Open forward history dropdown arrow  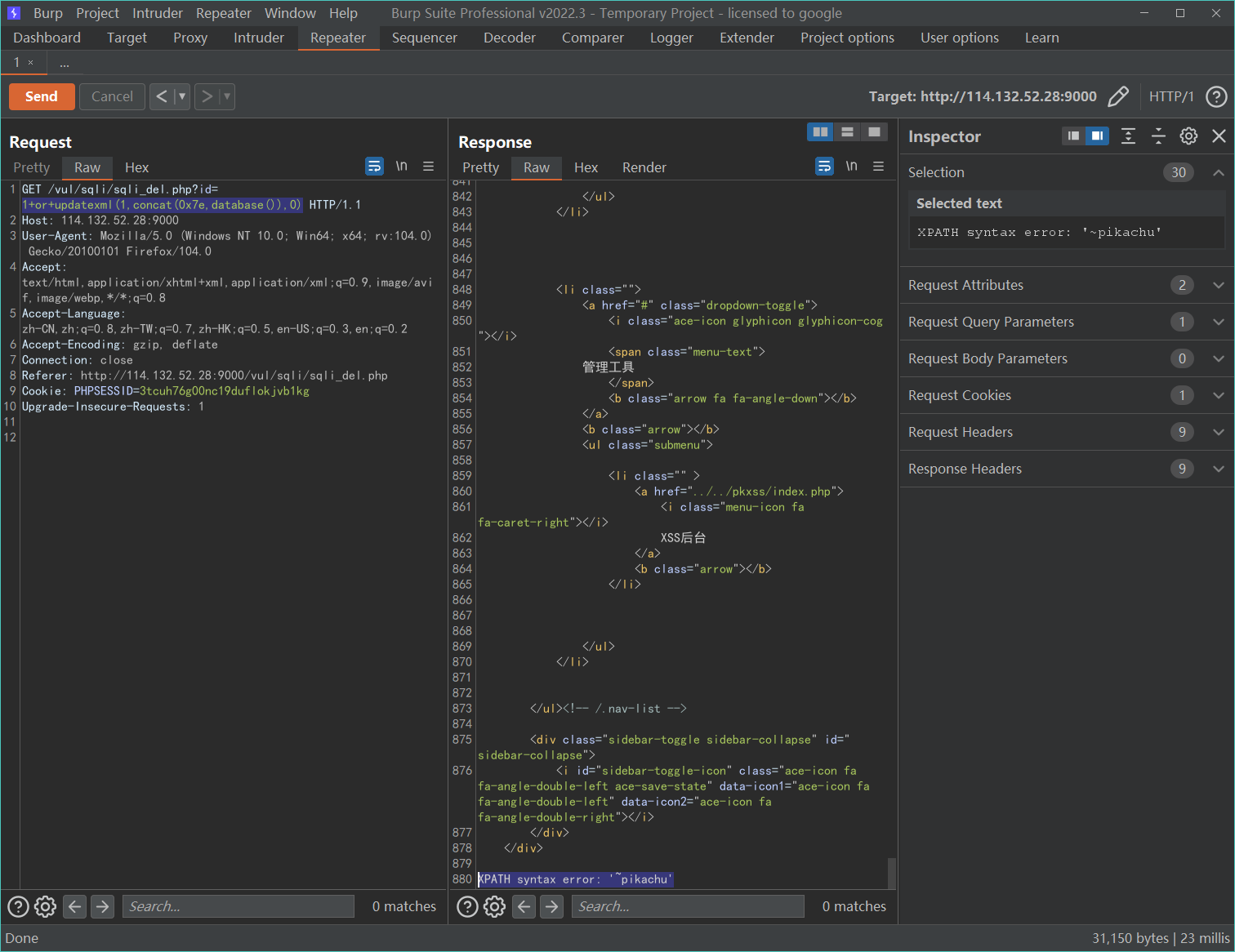coord(227,96)
